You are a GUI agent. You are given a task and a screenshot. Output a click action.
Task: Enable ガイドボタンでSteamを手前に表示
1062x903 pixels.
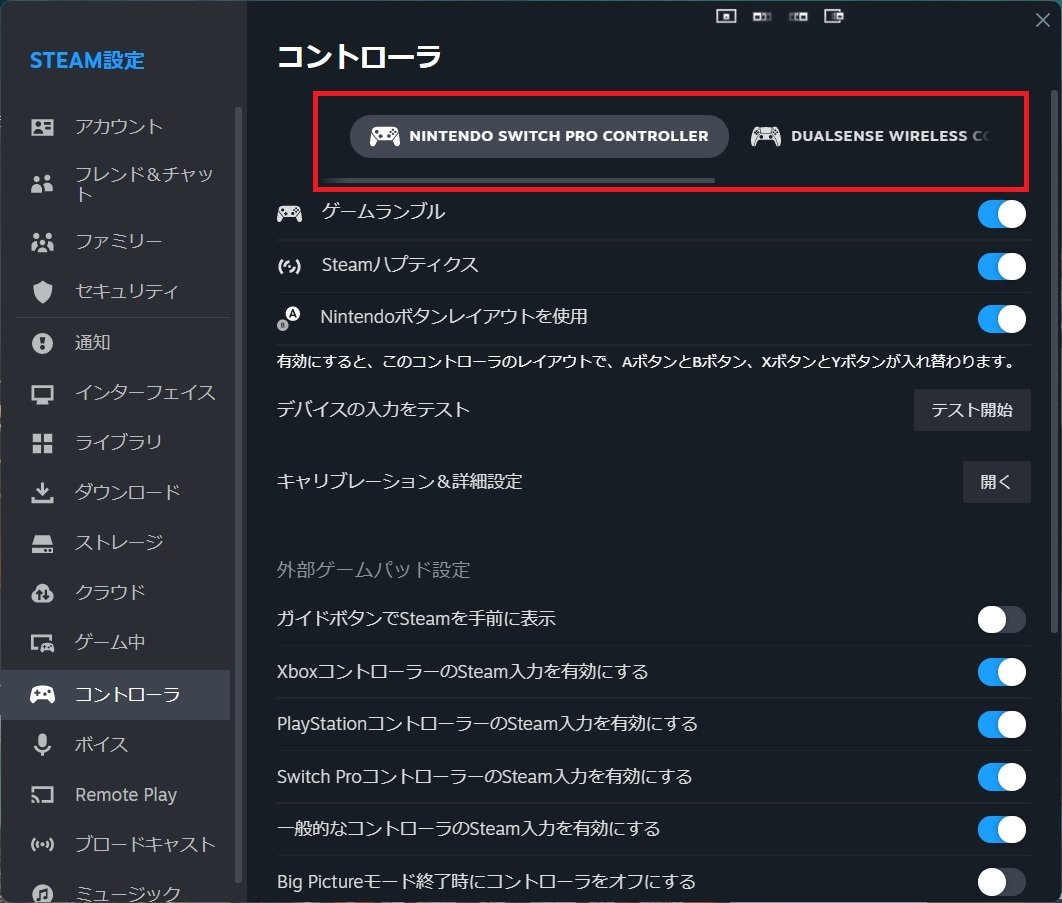[1001, 619]
